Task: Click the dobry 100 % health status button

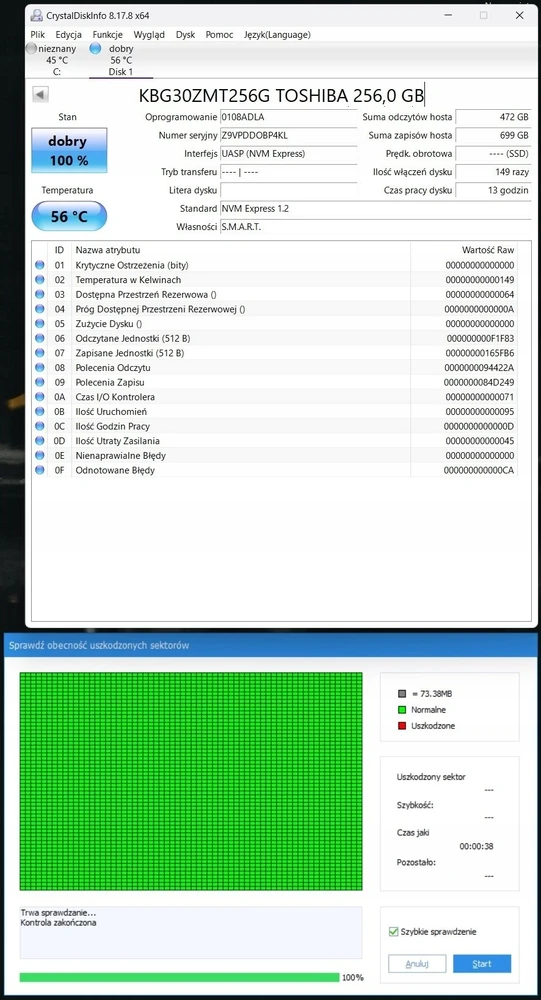Action: (69, 151)
